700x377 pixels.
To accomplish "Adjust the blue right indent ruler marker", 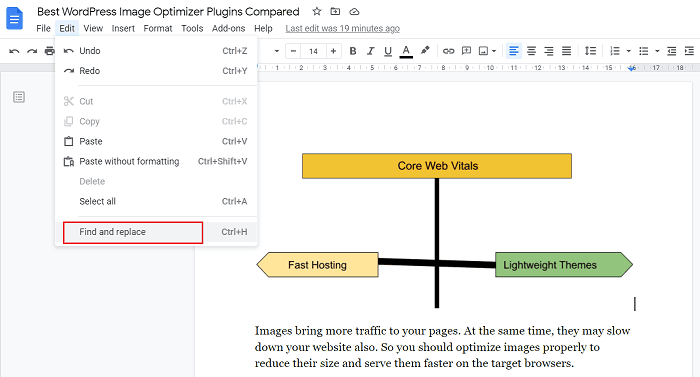I will [632, 68].
